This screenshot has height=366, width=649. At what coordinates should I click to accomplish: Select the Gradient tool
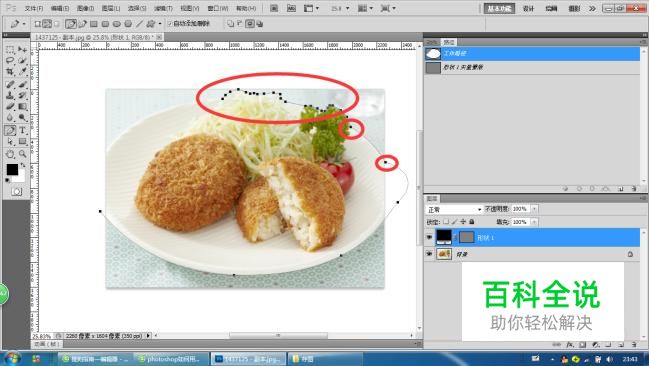click(x=22, y=106)
